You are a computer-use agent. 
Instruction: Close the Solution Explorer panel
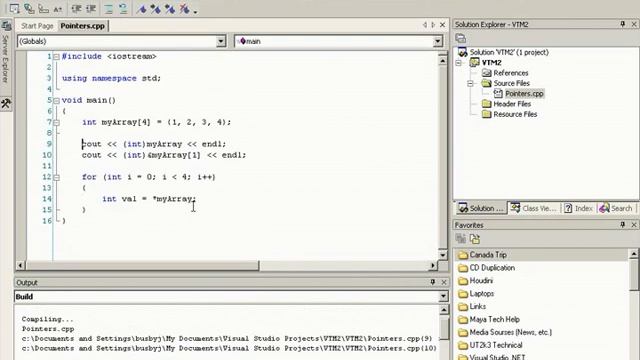coord(634,24)
